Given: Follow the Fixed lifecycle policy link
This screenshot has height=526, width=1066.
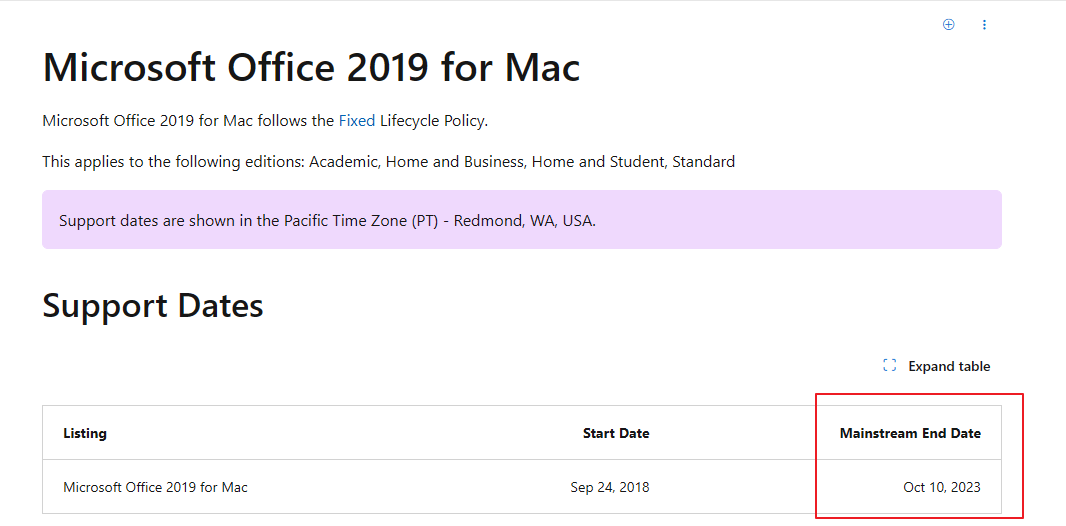Looking at the screenshot, I should pyautogui.click(x=357, y=121).
